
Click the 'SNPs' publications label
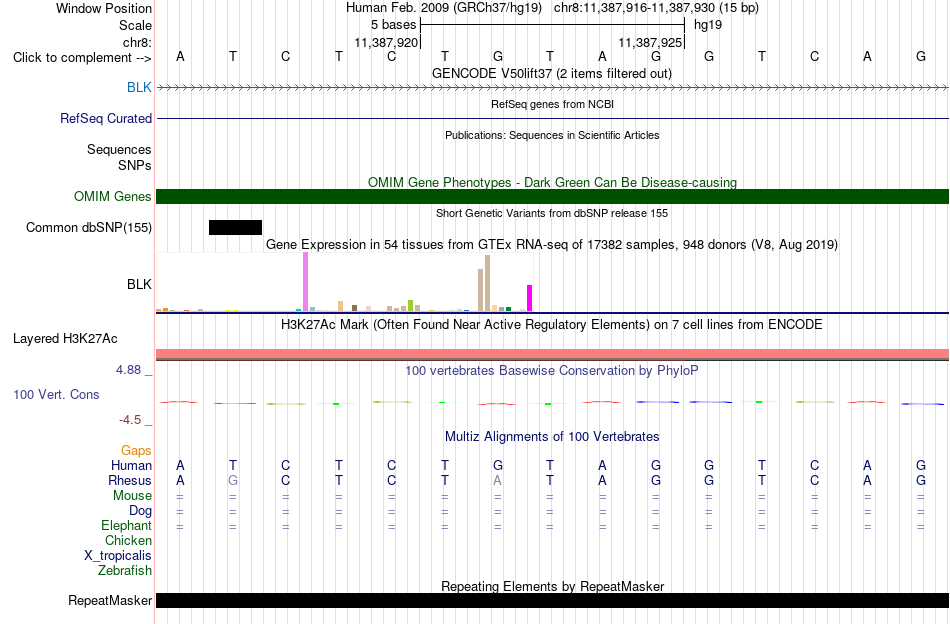tap(135, 165)
